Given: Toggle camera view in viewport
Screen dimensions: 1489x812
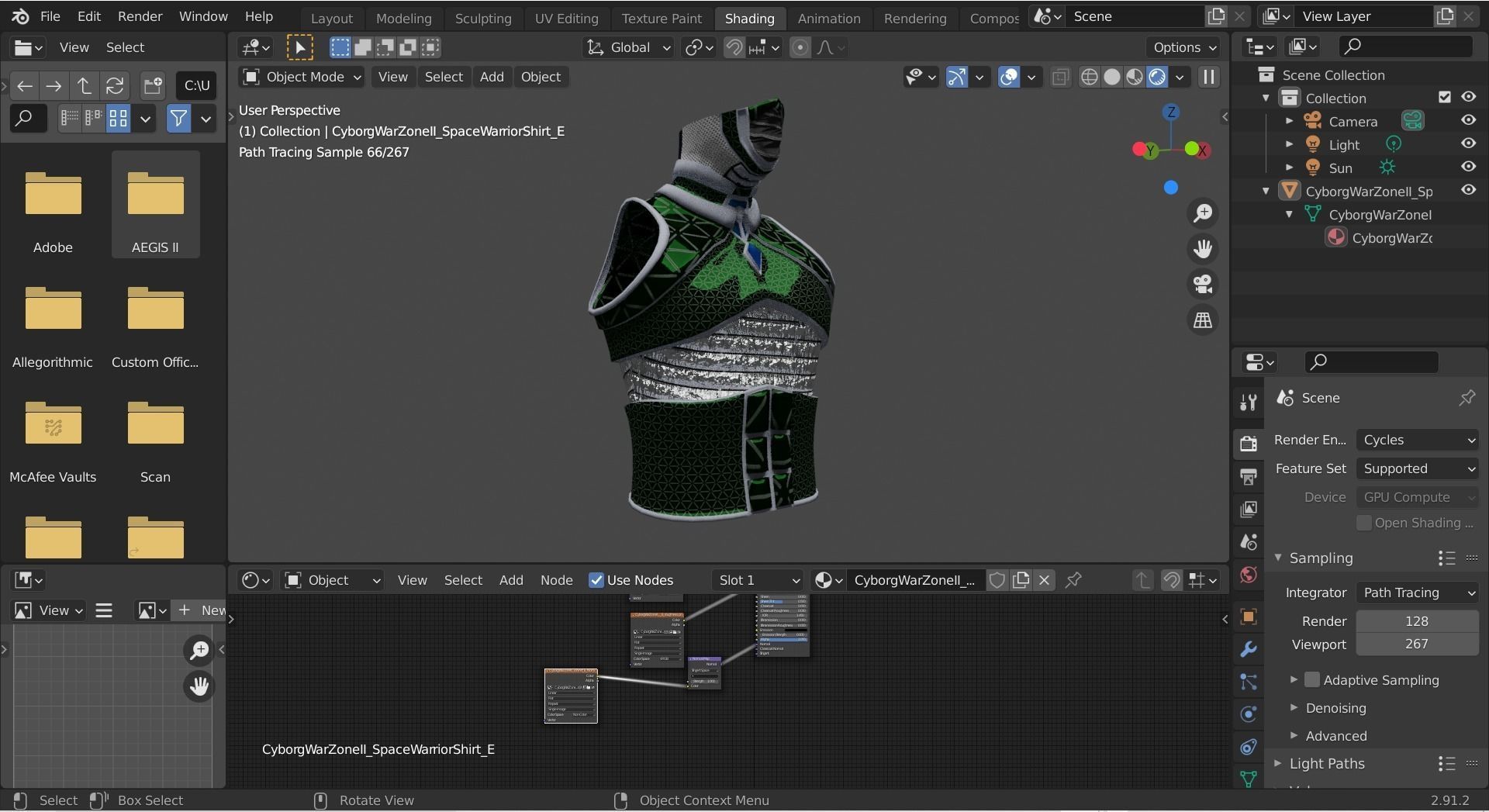Looking at the screenshot, I should point(1203,284).
